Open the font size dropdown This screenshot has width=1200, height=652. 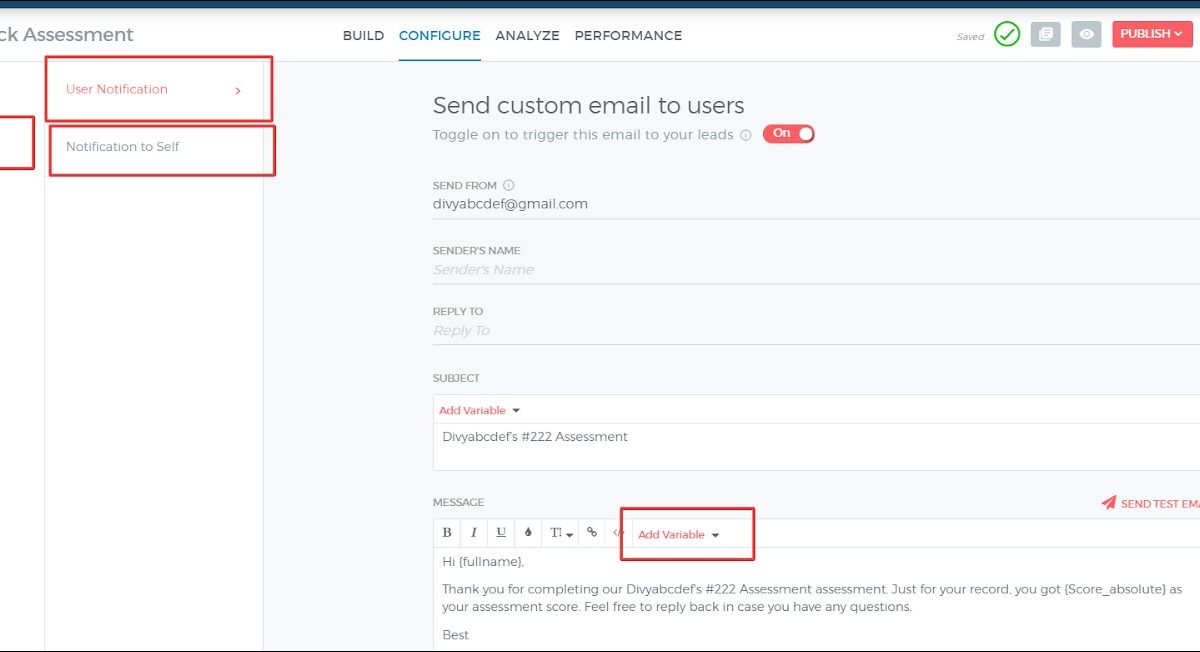[561, 534]
